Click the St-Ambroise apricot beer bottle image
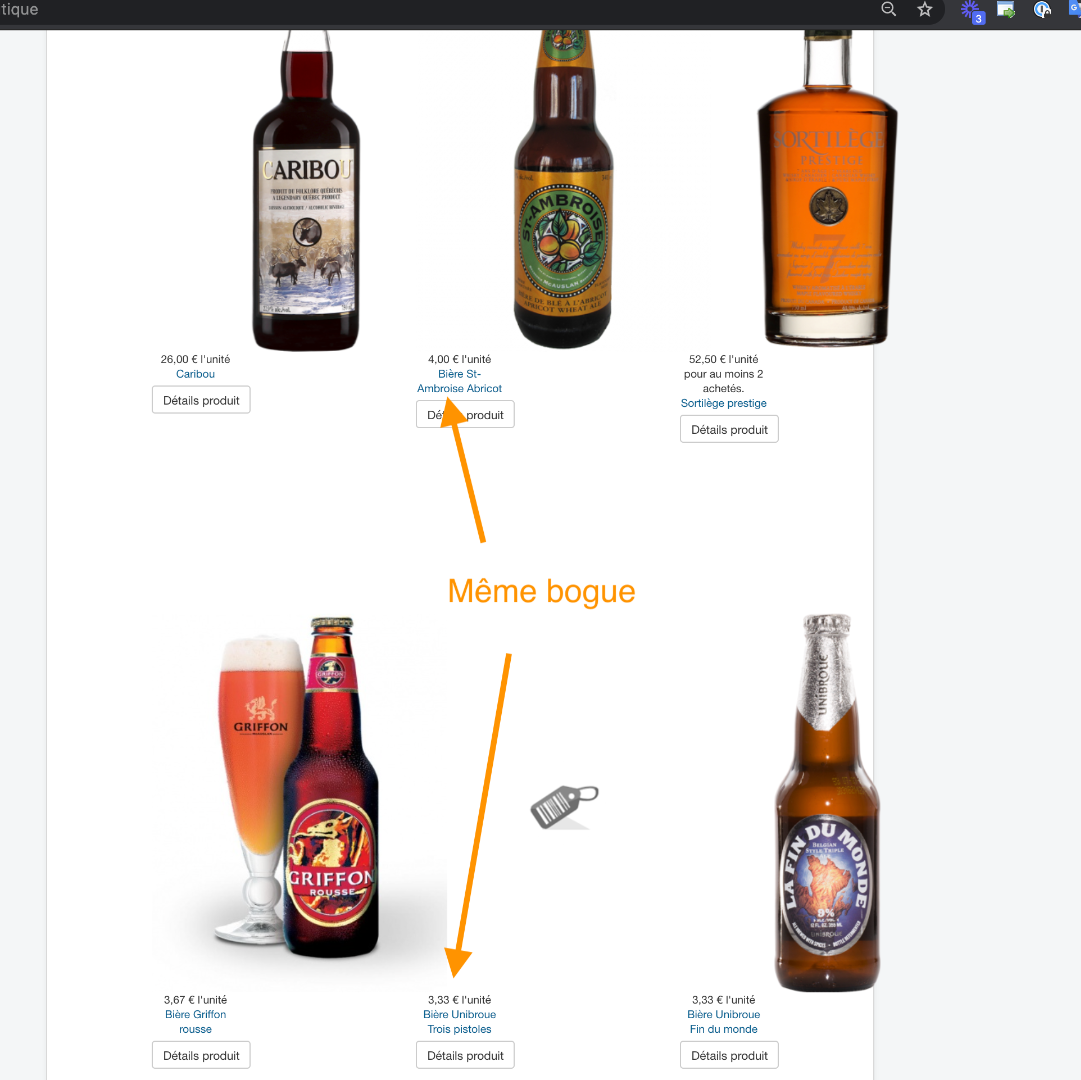 coord(563,189)
